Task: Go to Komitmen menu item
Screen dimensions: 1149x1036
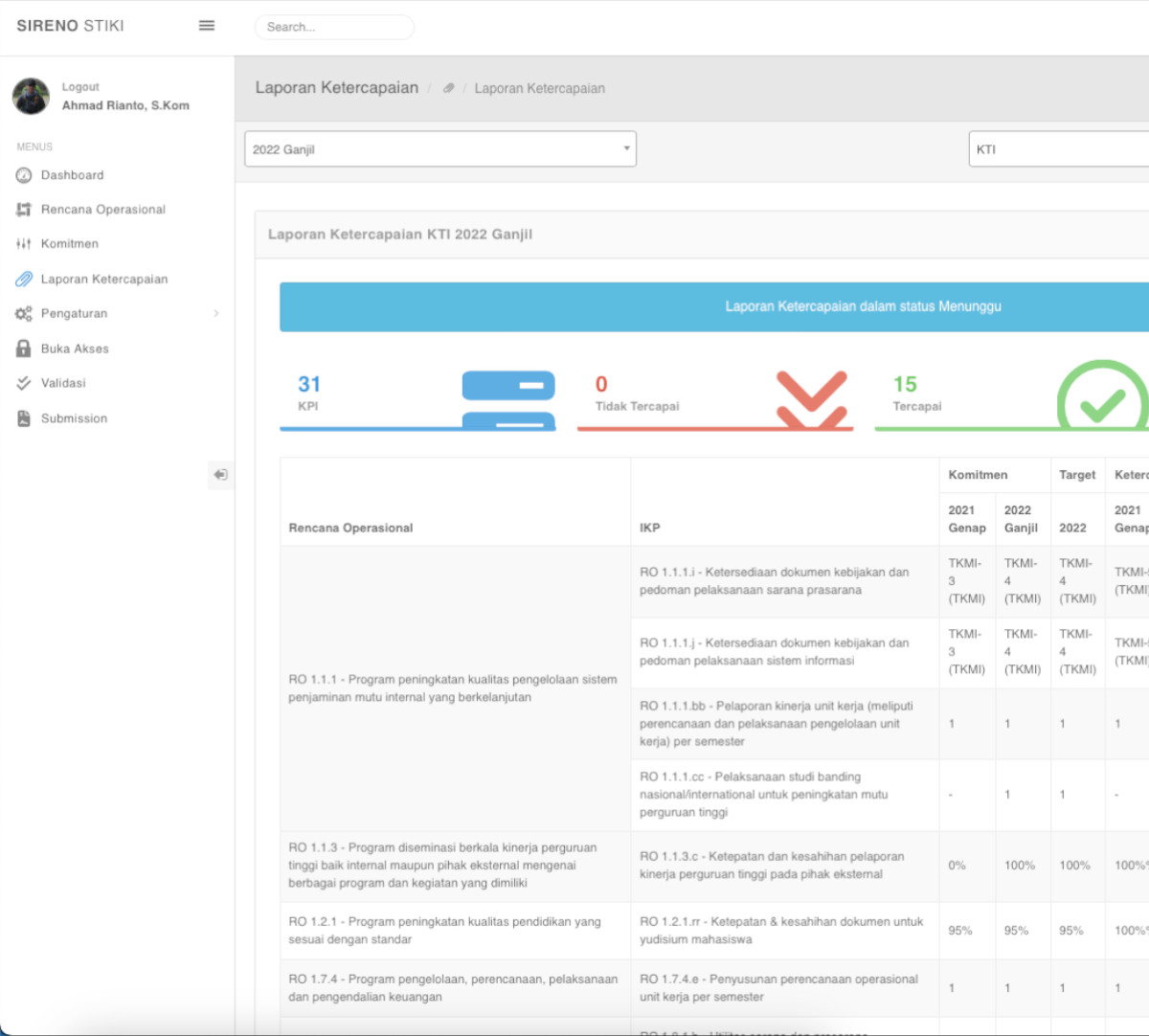Action: 69,244
